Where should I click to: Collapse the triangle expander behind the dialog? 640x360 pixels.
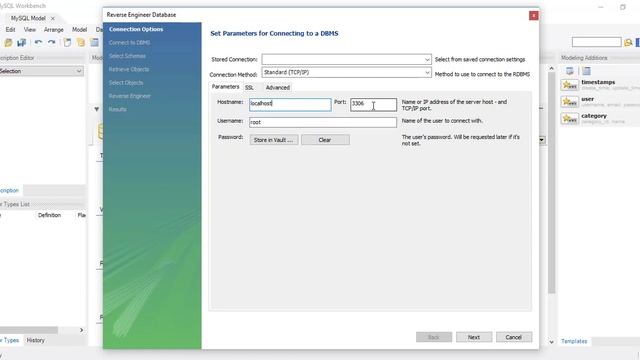97,109
